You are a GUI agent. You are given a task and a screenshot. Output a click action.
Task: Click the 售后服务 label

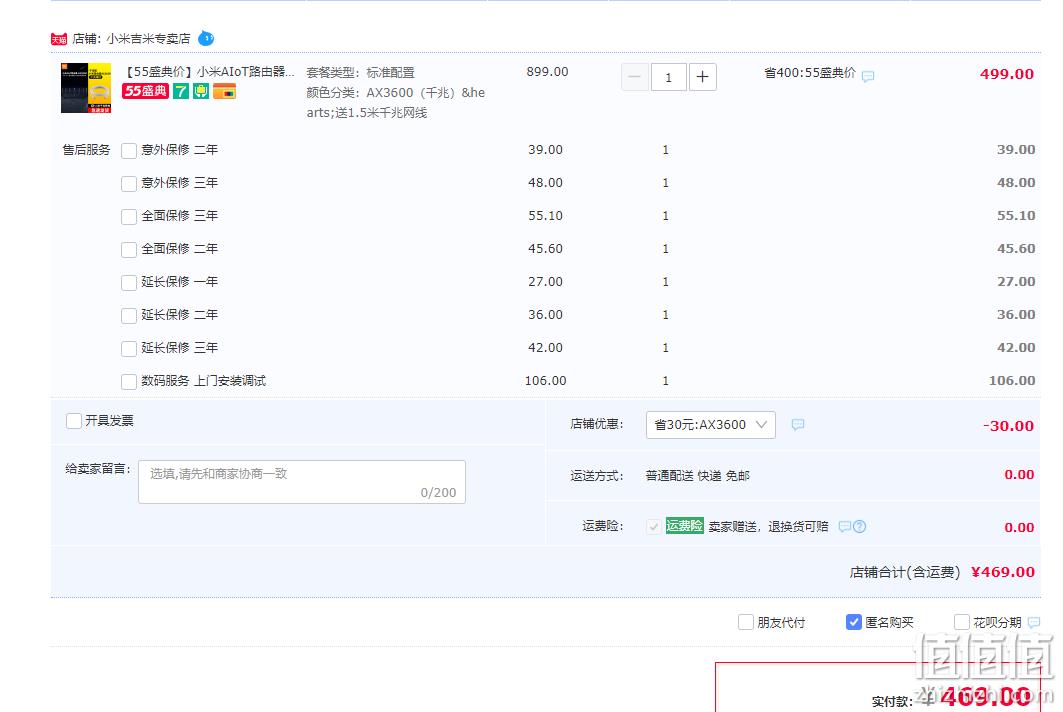click(x=86, y=150)
